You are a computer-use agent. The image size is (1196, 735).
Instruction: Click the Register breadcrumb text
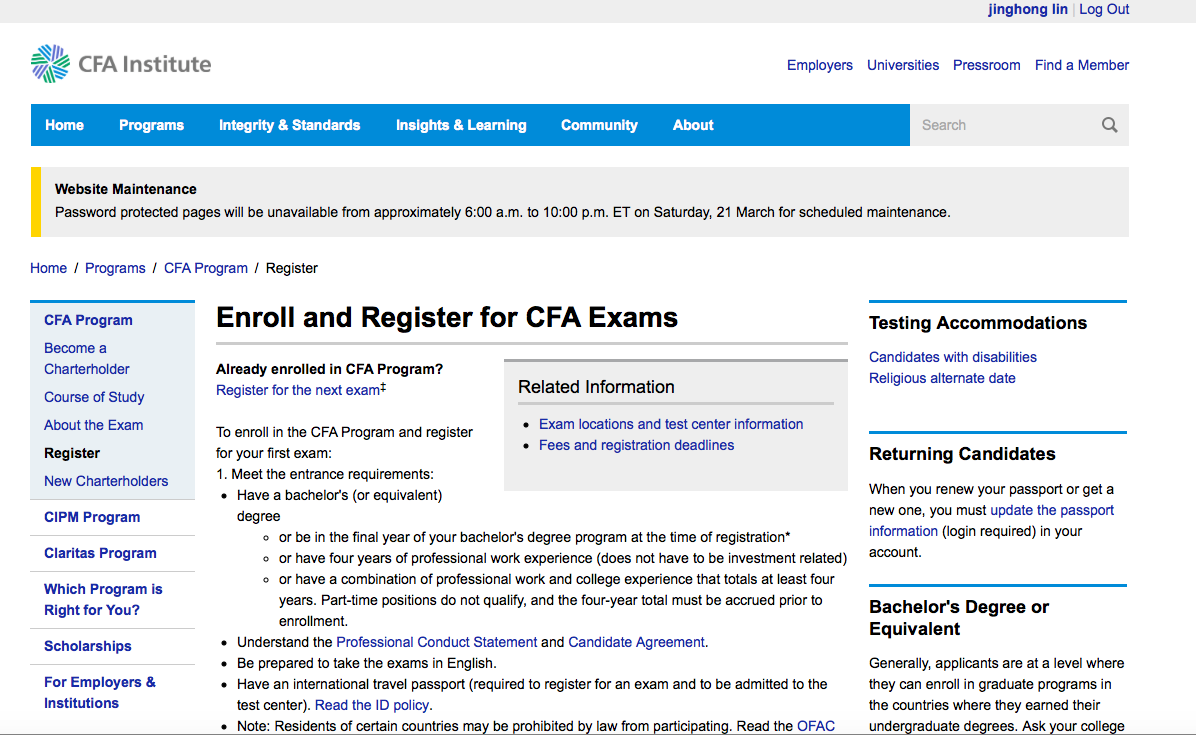(291, 268)
